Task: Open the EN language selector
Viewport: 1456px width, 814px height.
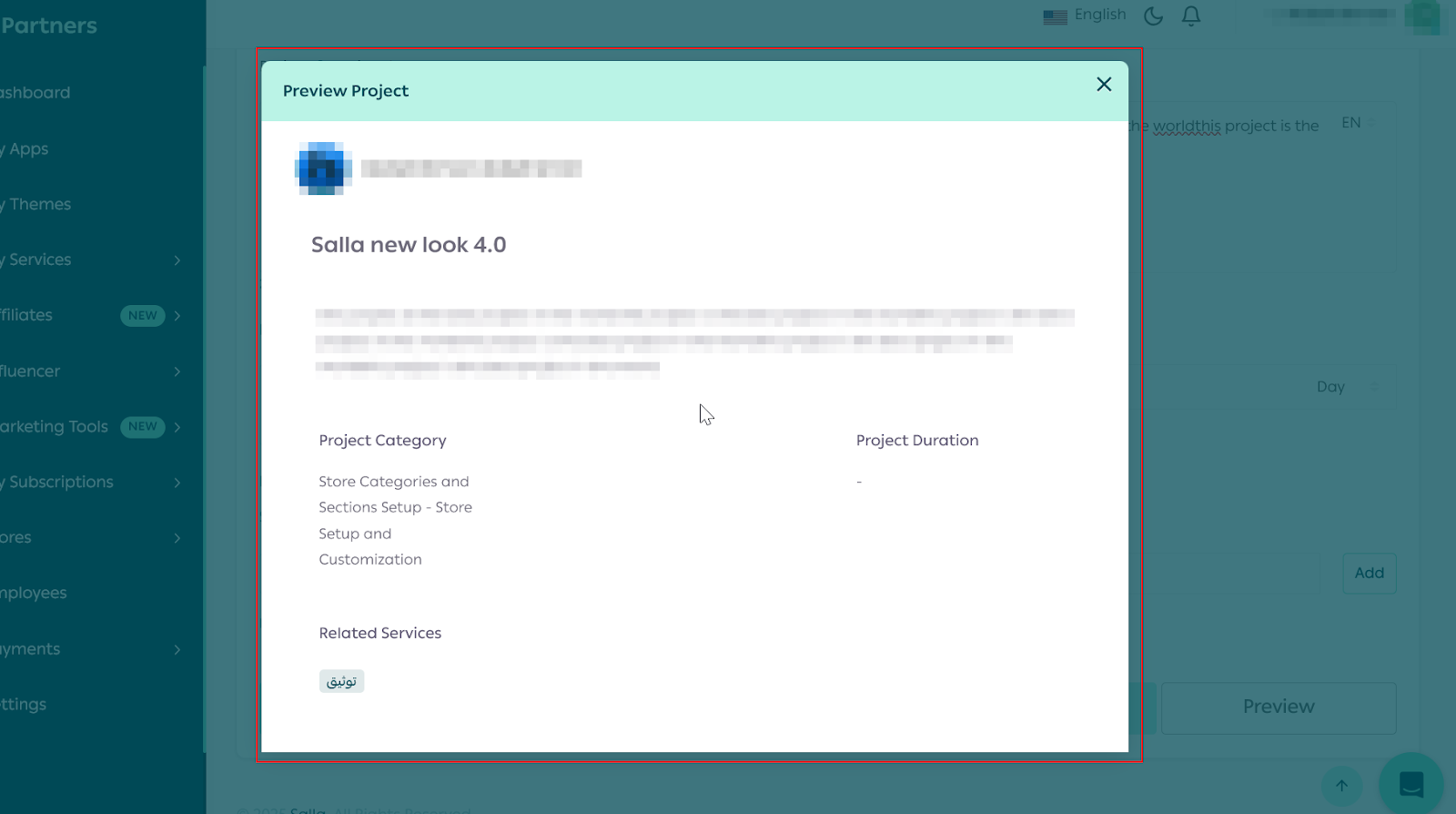Action: pyautogui.click(x=1358, y=123)
